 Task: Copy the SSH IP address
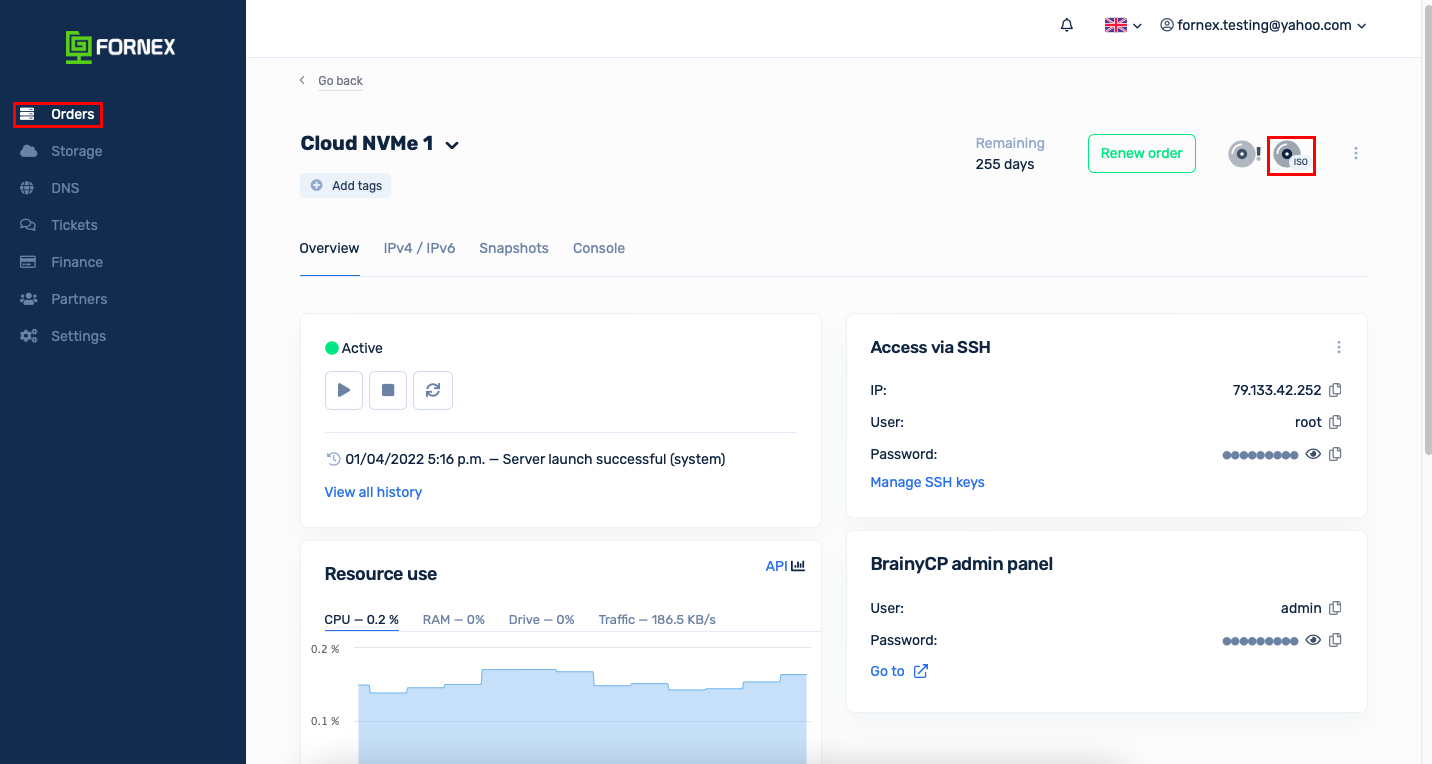tap(1335, 390)
